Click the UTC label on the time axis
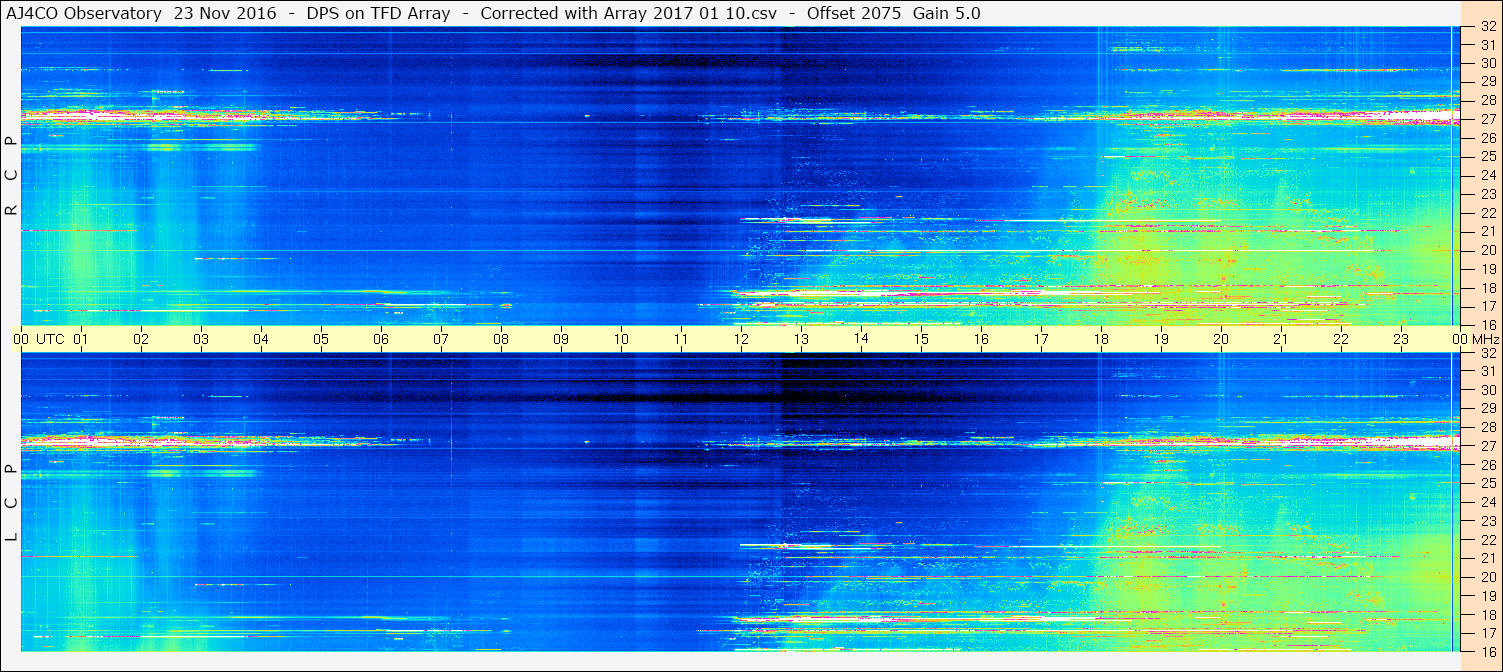The height and width of the screenshot is (672, 1503). [50, 339]
